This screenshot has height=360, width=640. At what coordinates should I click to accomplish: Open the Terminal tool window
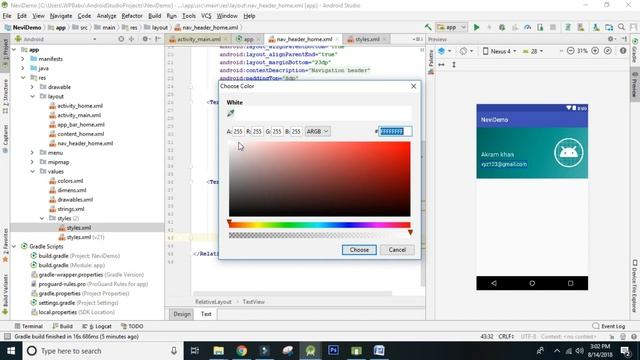click(x=29, y=326)
